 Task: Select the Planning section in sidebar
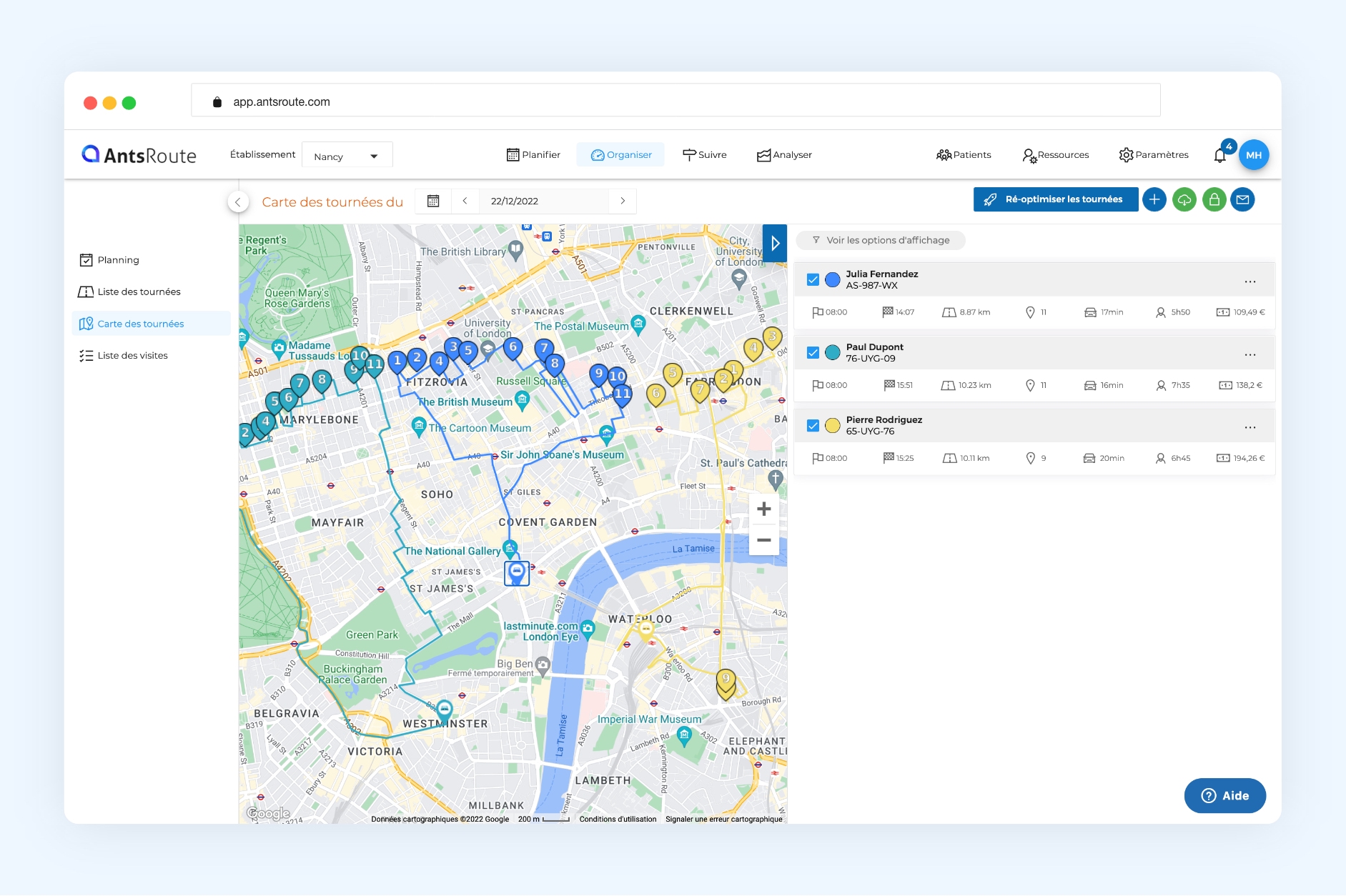click(118, 260)
